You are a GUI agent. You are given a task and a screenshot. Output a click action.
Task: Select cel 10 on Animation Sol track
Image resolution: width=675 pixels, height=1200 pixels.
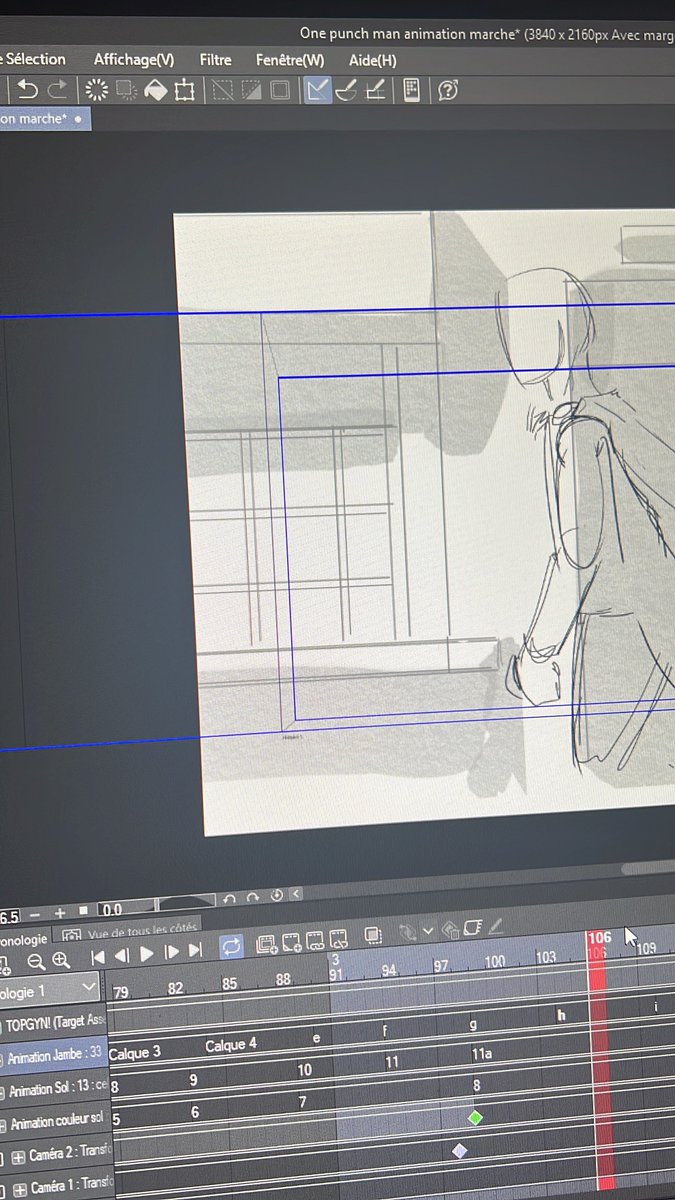click(x=304, y=1070)
